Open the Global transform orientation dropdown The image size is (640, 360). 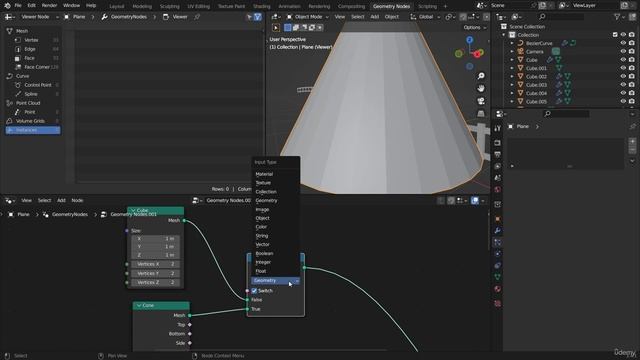tap(425, 17)
